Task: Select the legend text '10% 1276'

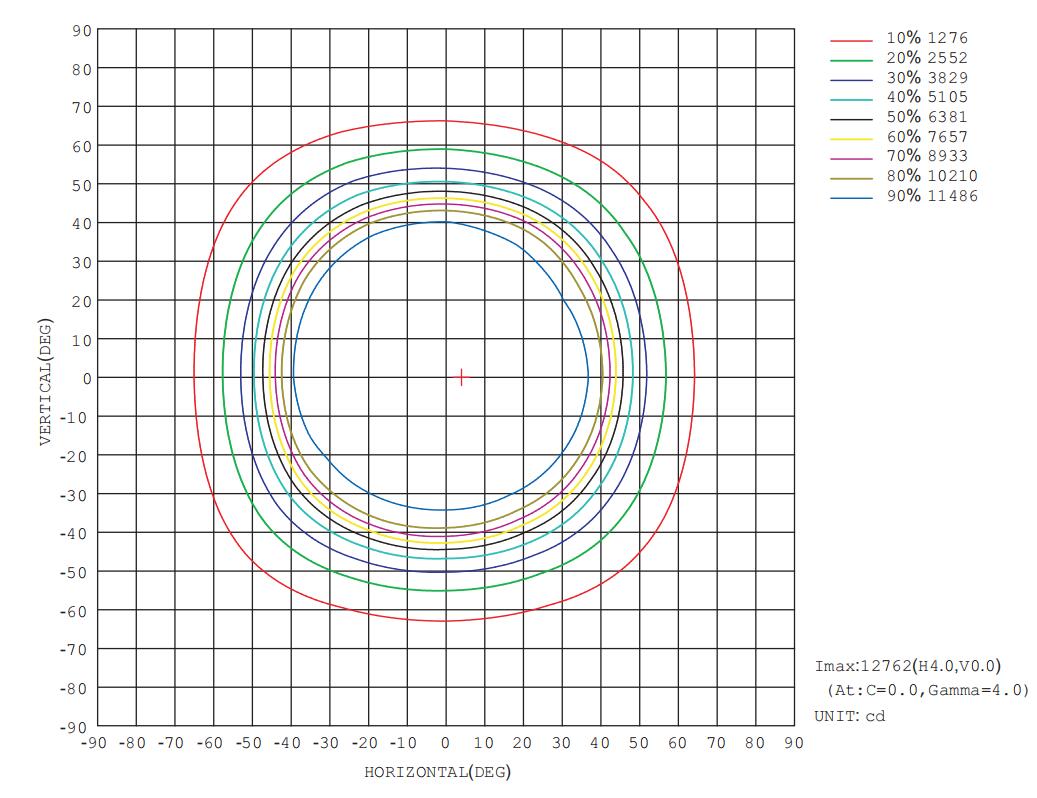Action: 927,38
